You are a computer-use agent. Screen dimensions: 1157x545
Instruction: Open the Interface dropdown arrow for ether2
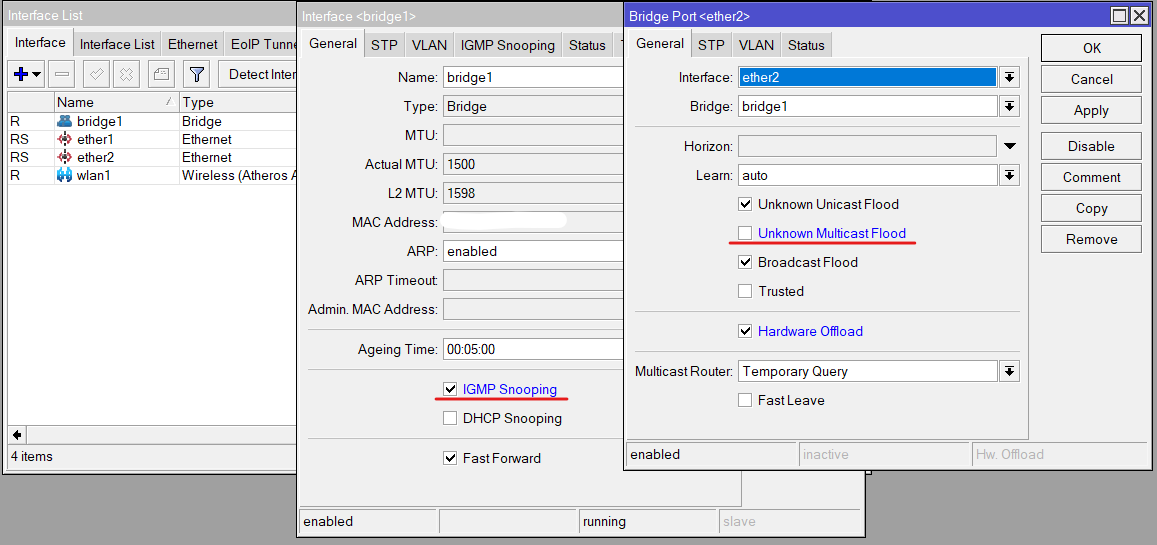1009,77
